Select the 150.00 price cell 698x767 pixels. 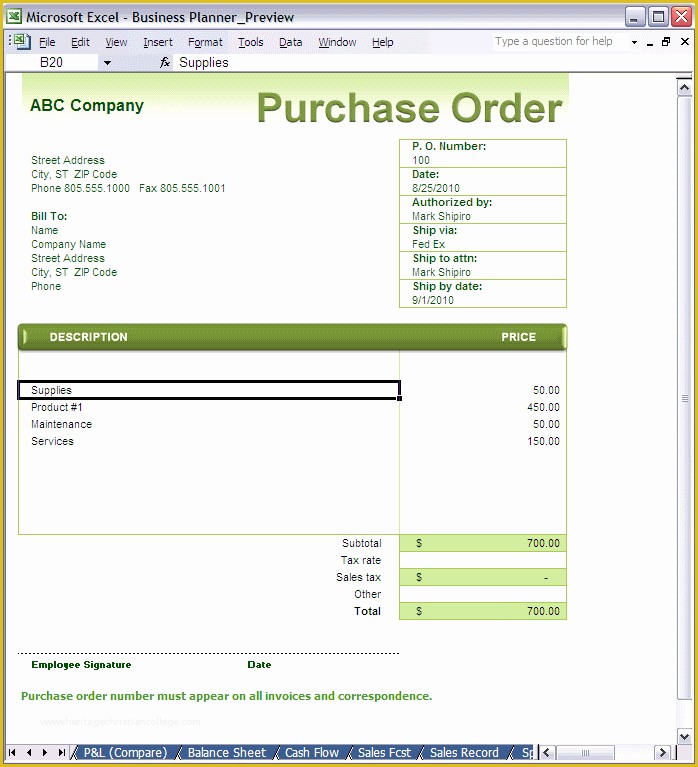tap(483, 441)
